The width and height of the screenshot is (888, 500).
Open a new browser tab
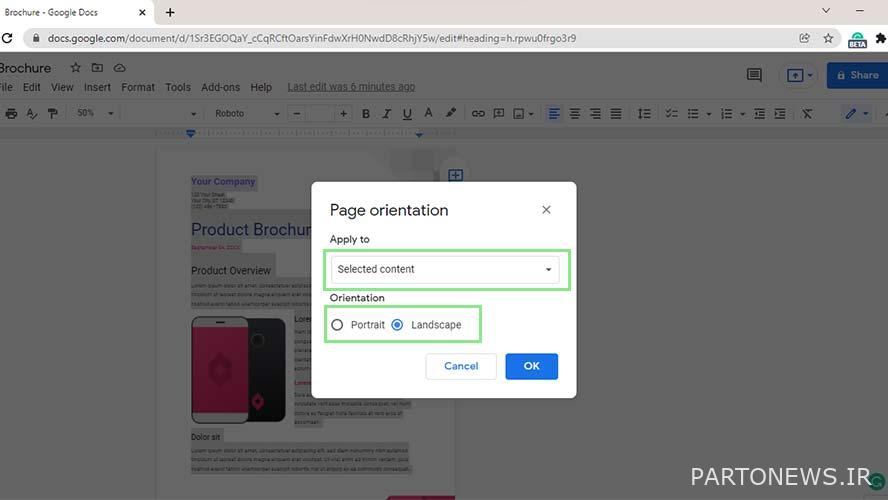tap(170, 12)
